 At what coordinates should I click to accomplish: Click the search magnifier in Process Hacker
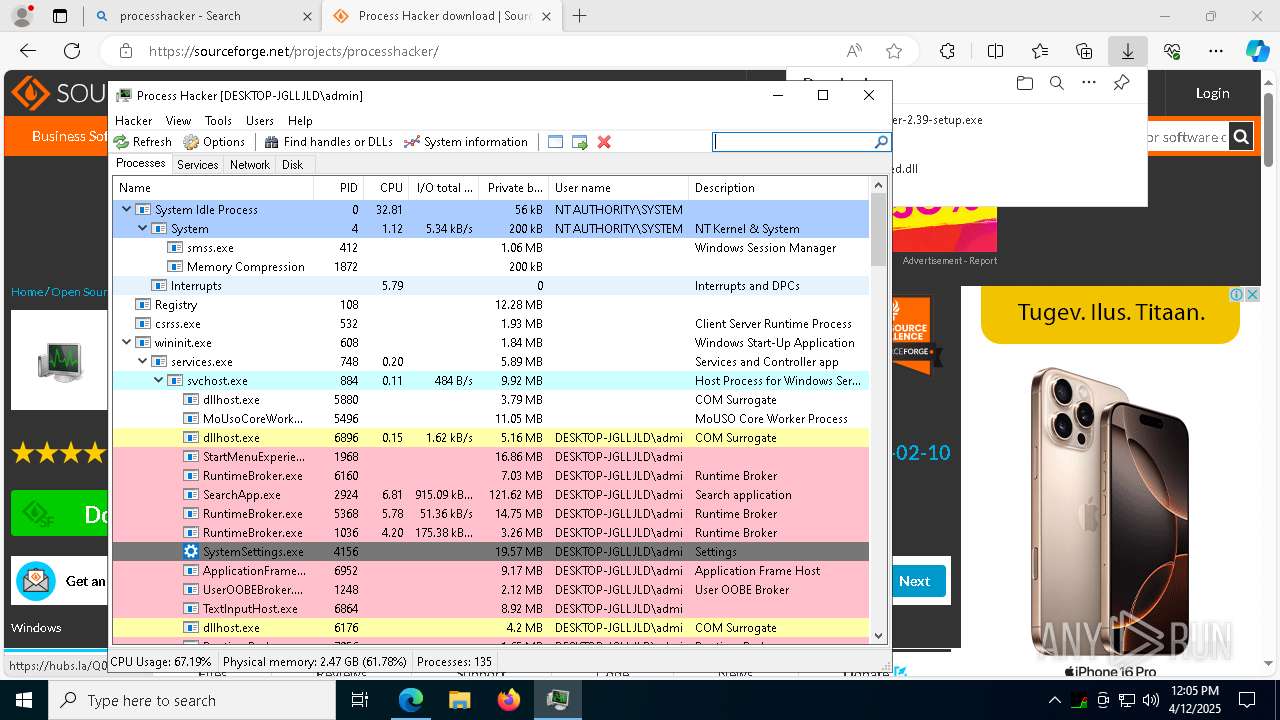point(881,142)
